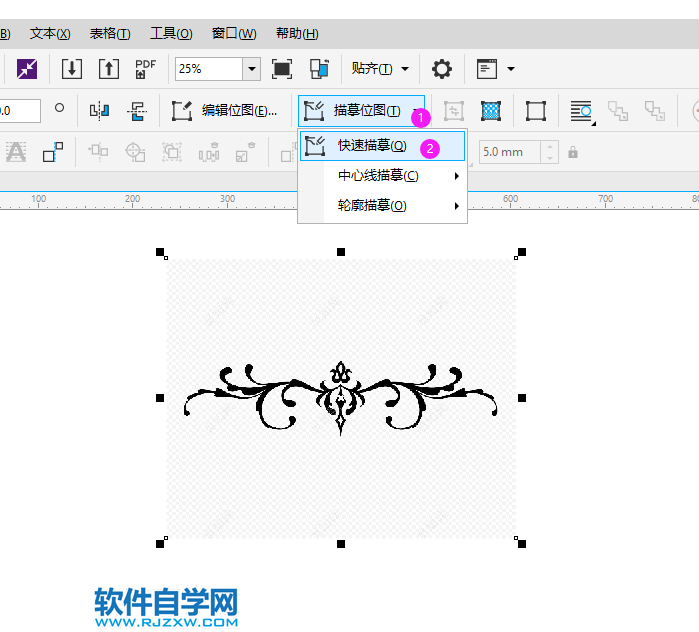Open the 贴齐(T) snap dropdown

(379, 69)
